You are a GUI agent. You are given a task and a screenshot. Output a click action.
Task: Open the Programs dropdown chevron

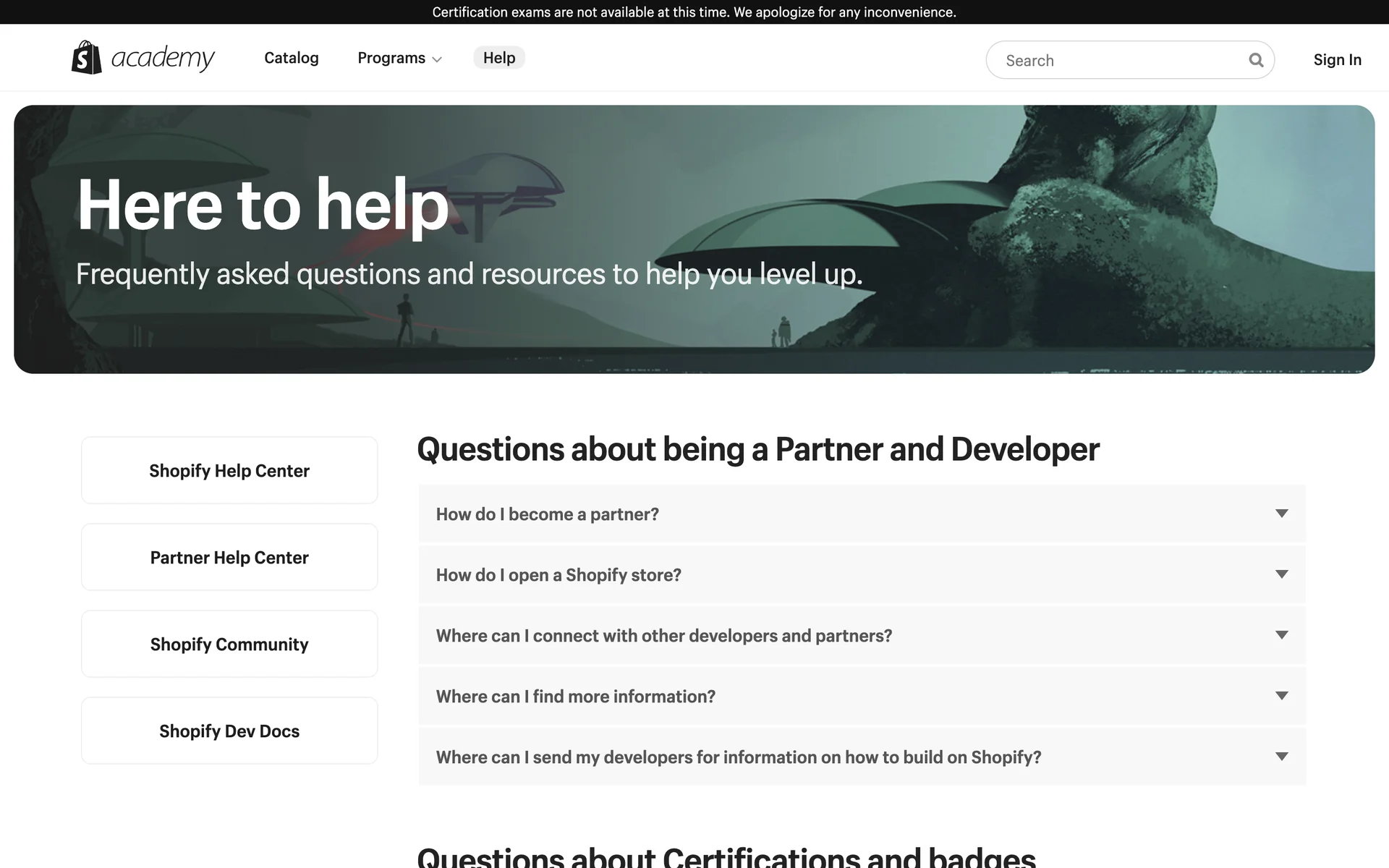[437, 60]
